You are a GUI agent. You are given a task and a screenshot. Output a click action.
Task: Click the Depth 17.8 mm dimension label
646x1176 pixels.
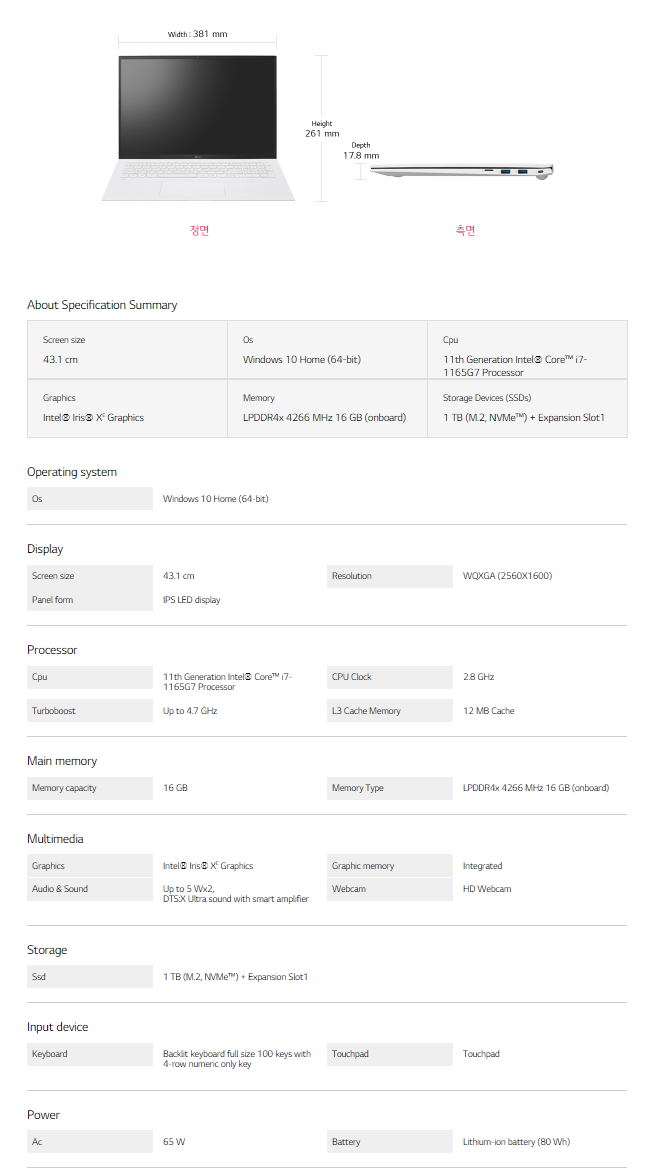[x=361, y=151]
